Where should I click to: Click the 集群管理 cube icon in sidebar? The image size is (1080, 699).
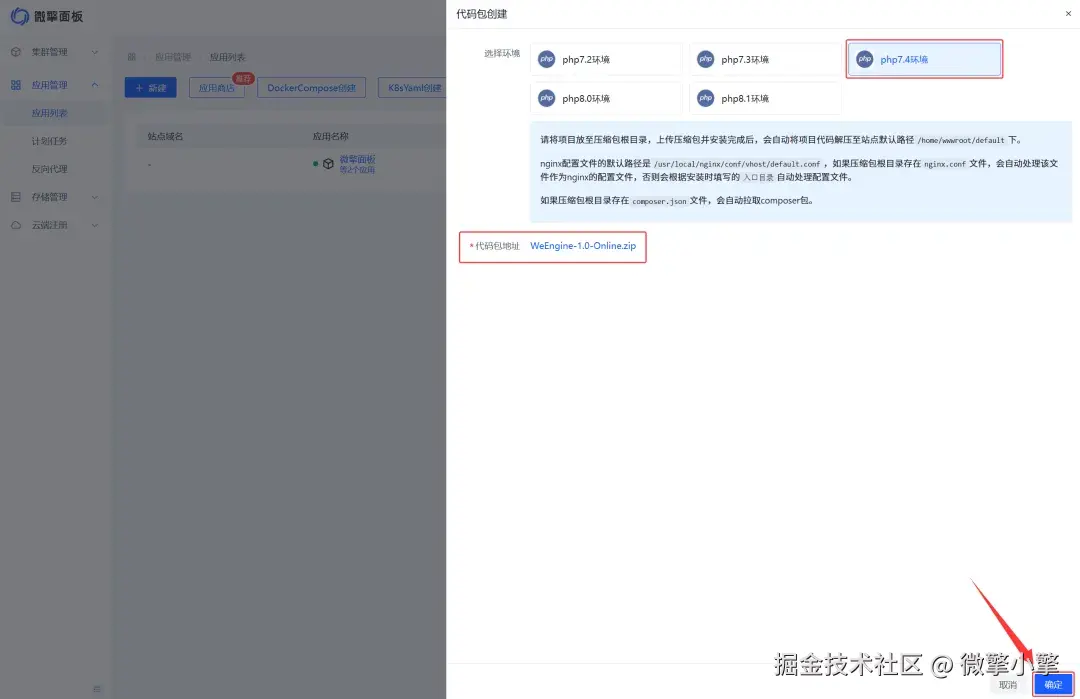click(x=14, y=51)
